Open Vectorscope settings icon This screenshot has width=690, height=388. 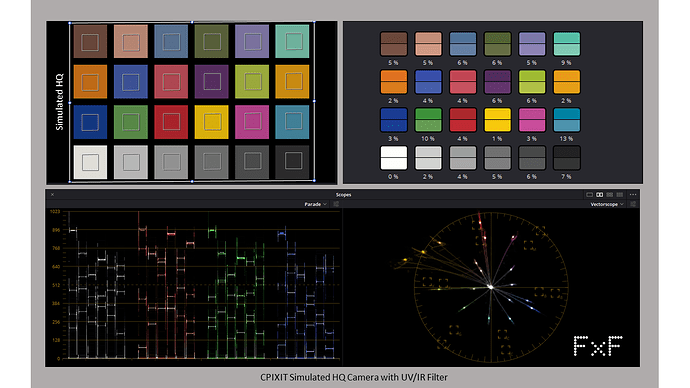[633, 204]
